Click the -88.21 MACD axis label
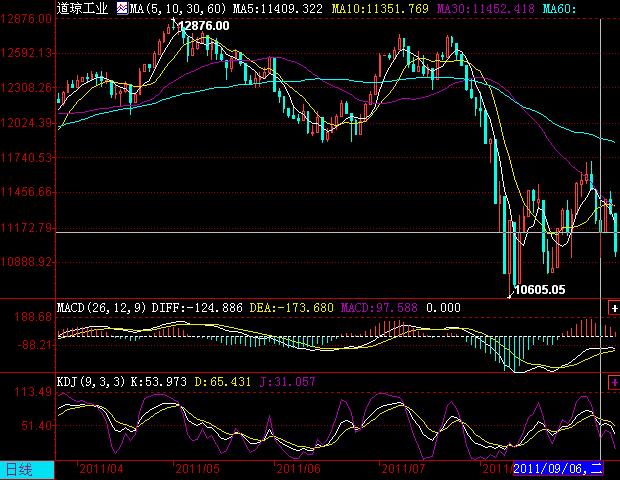 pos(34,345)
